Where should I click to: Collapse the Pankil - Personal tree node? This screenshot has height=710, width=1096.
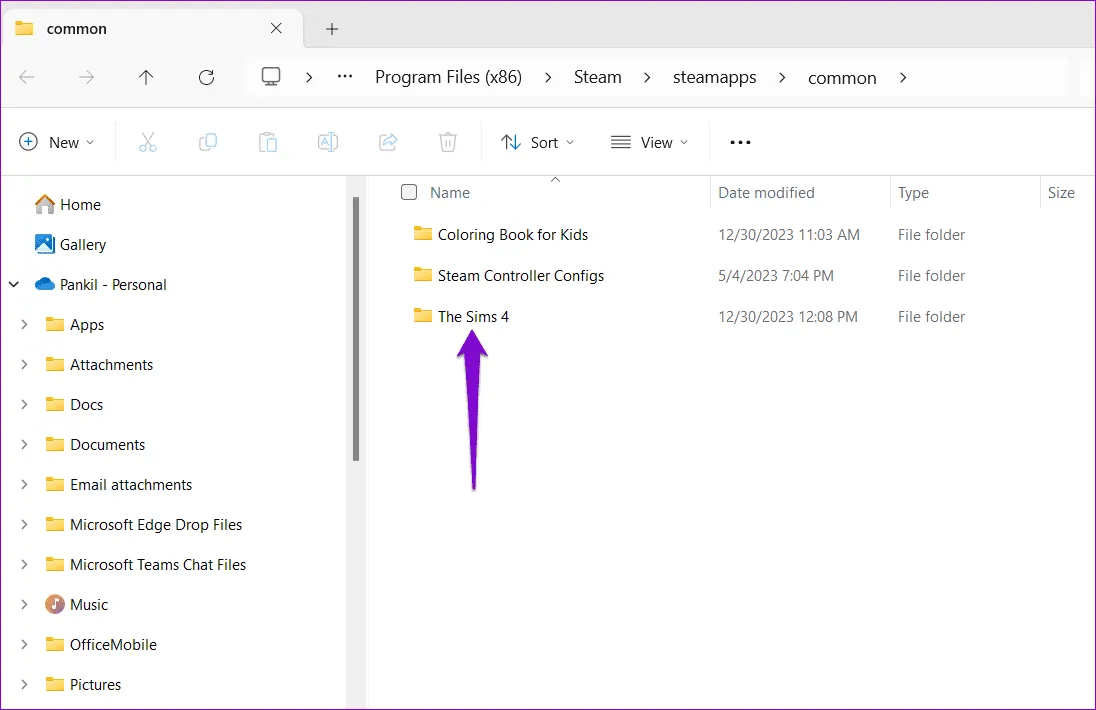(14, 285)
